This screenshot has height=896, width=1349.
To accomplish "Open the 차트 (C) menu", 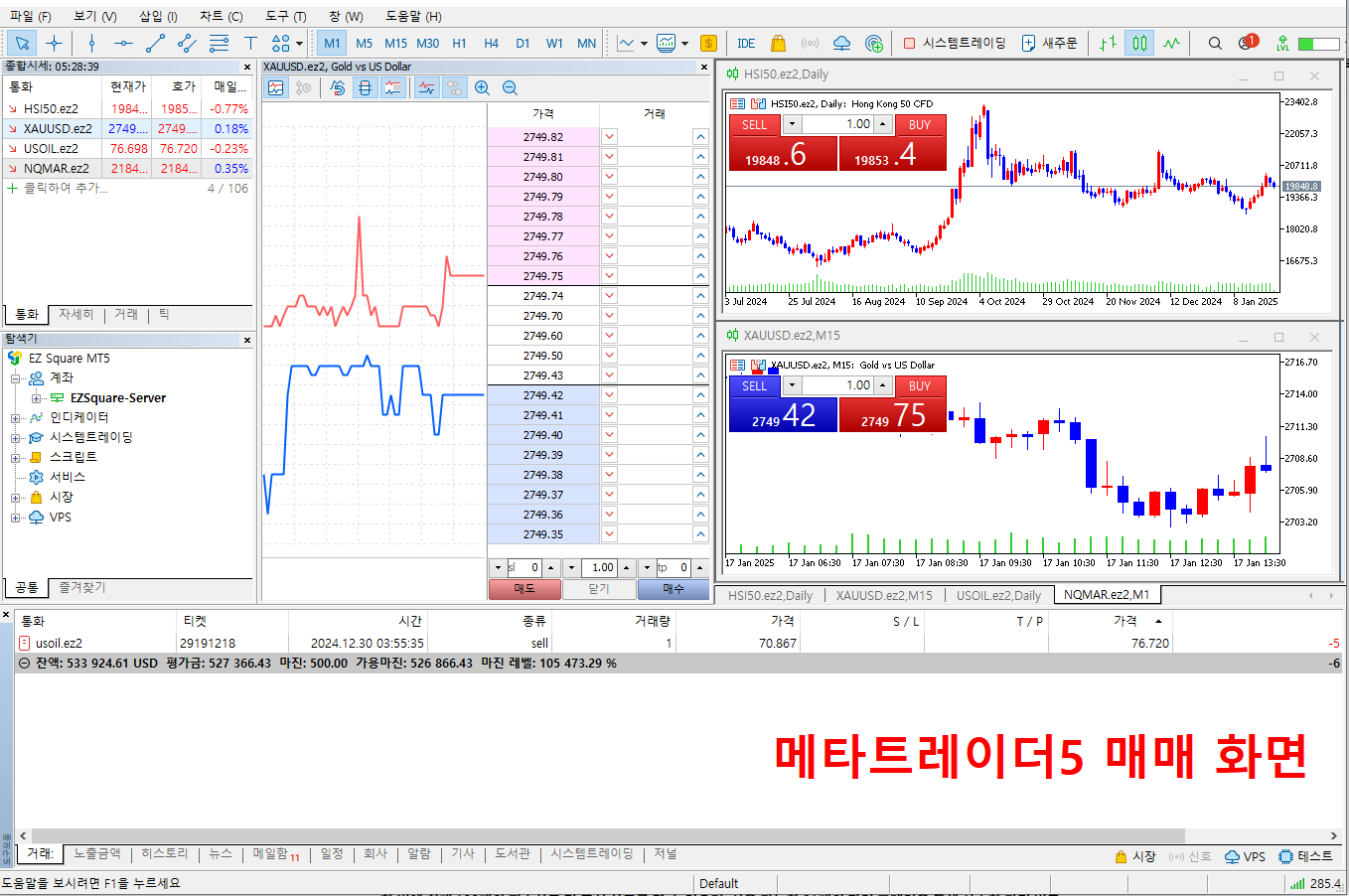I will [x=221, y=16].
